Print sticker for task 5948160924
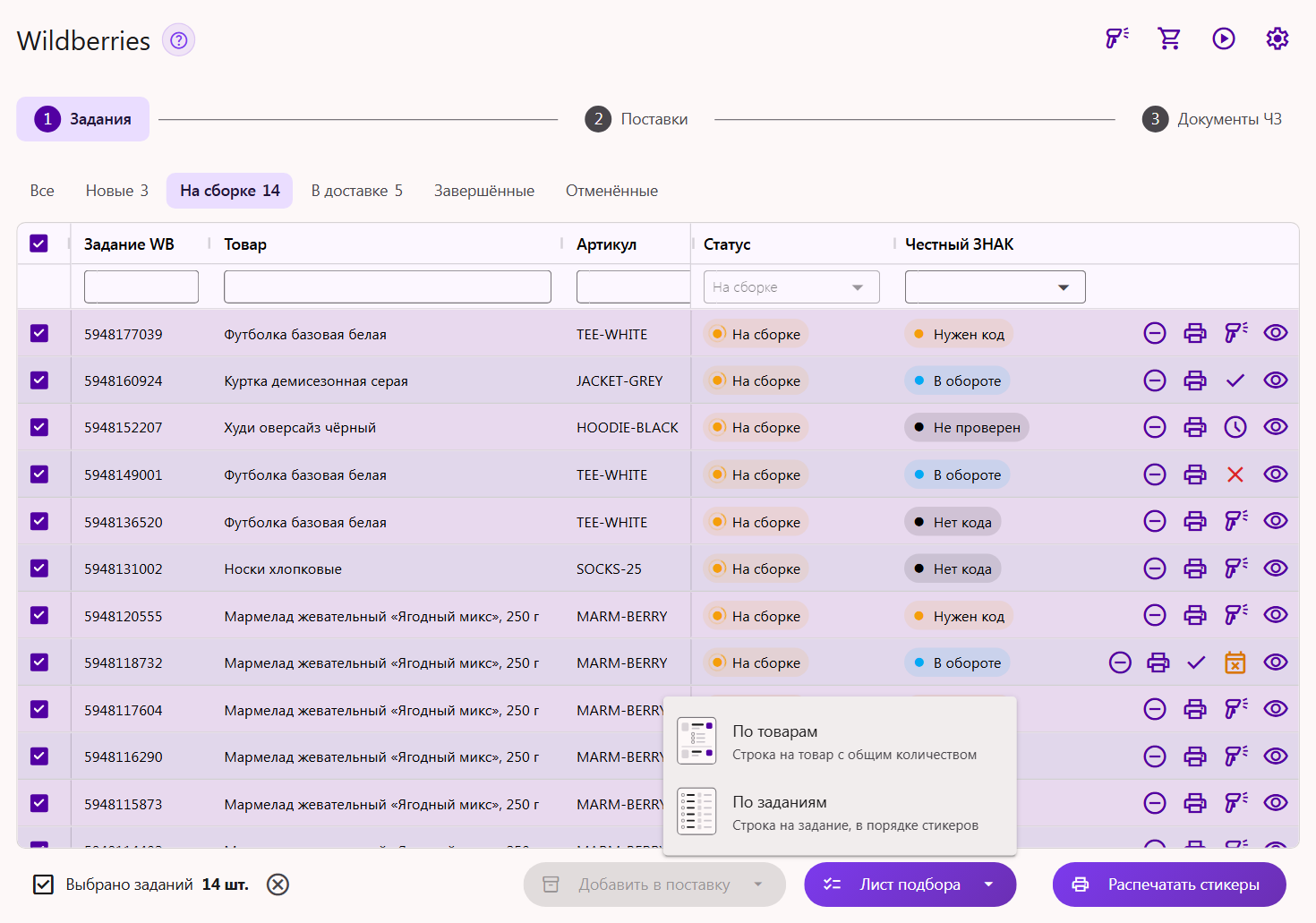The height and width of the screenshot is (923, 1316). coord(1195,380)
